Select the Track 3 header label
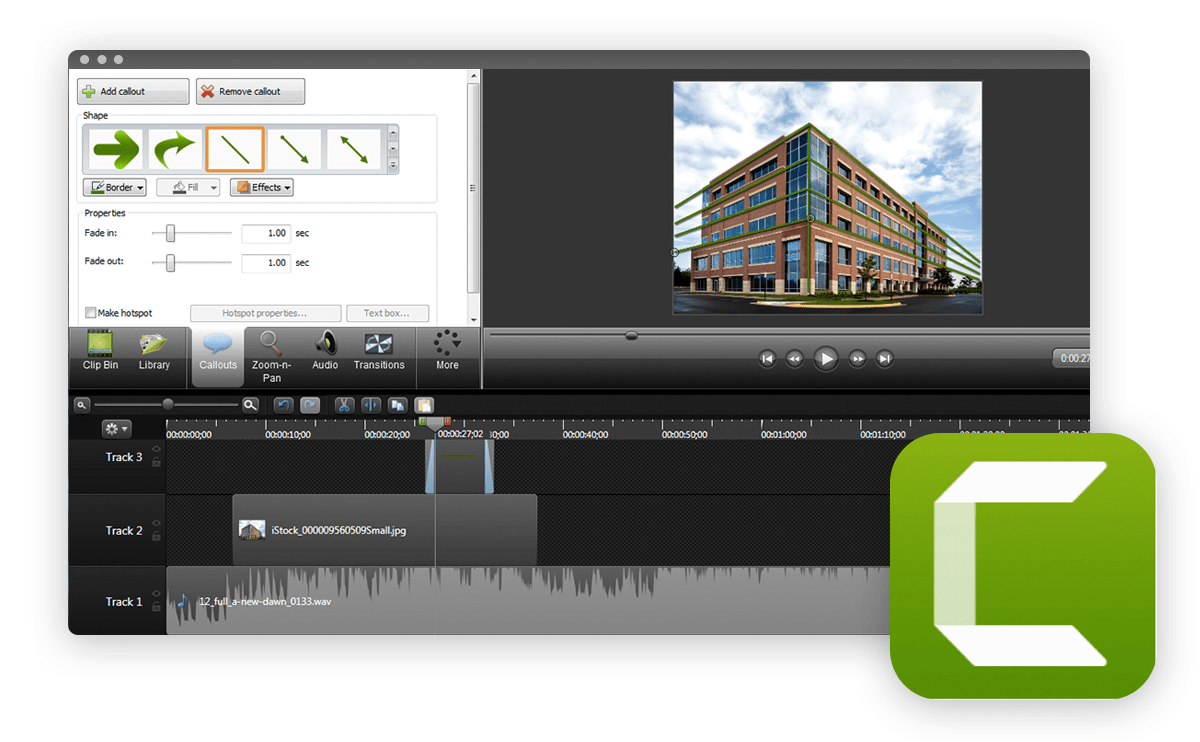 124,457
